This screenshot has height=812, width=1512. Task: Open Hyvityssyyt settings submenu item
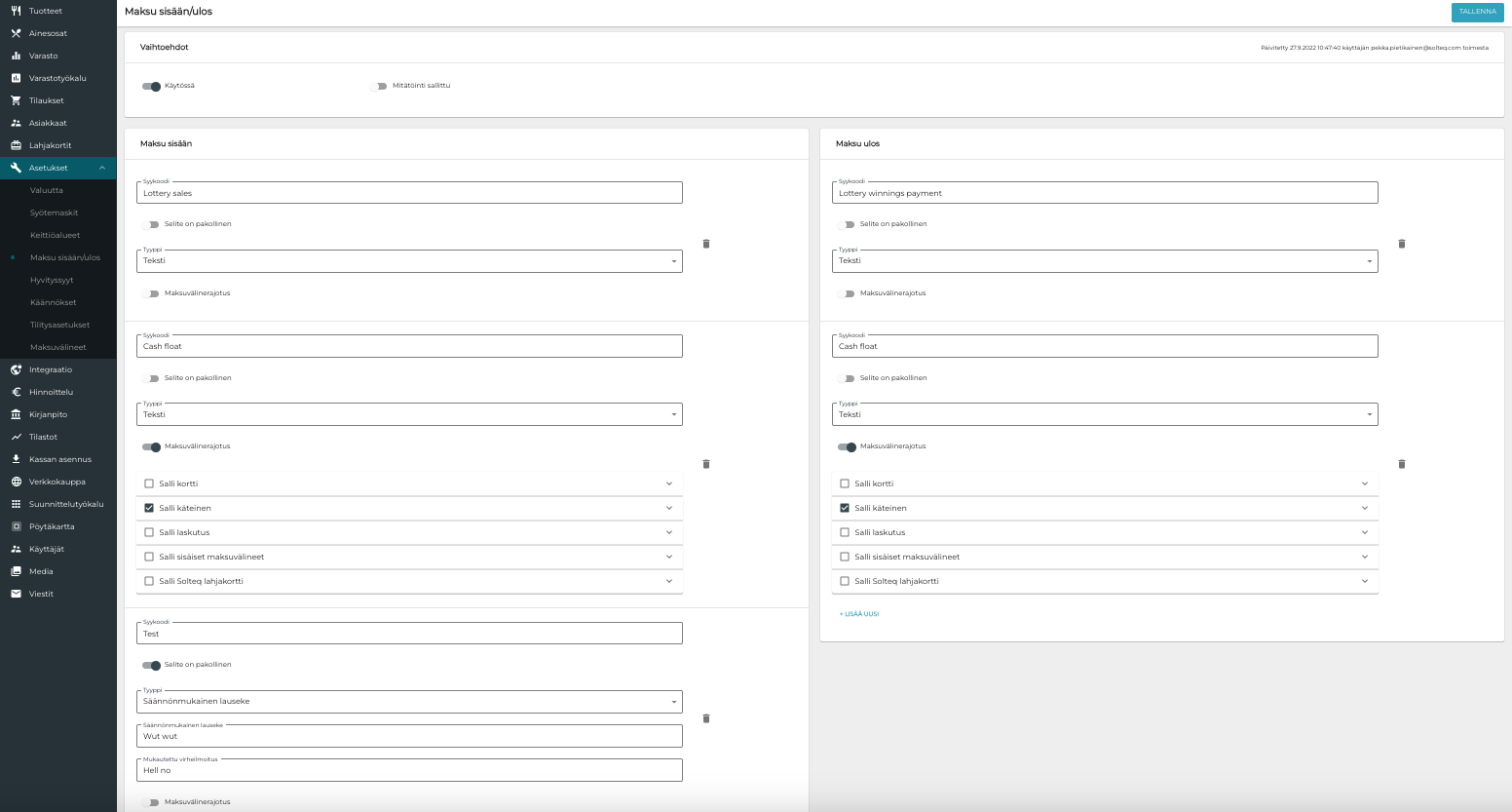coord(52,280)
